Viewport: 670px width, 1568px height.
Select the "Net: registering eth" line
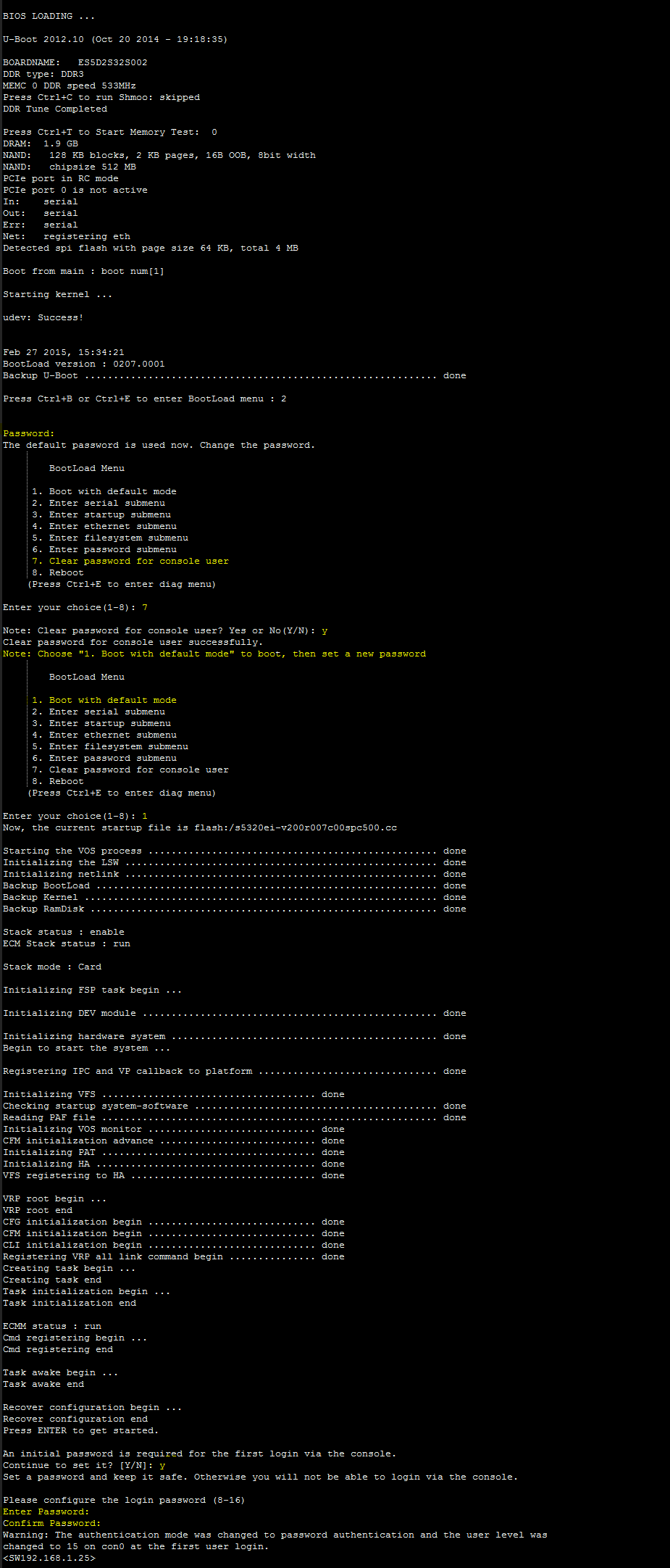pos(67,236)
